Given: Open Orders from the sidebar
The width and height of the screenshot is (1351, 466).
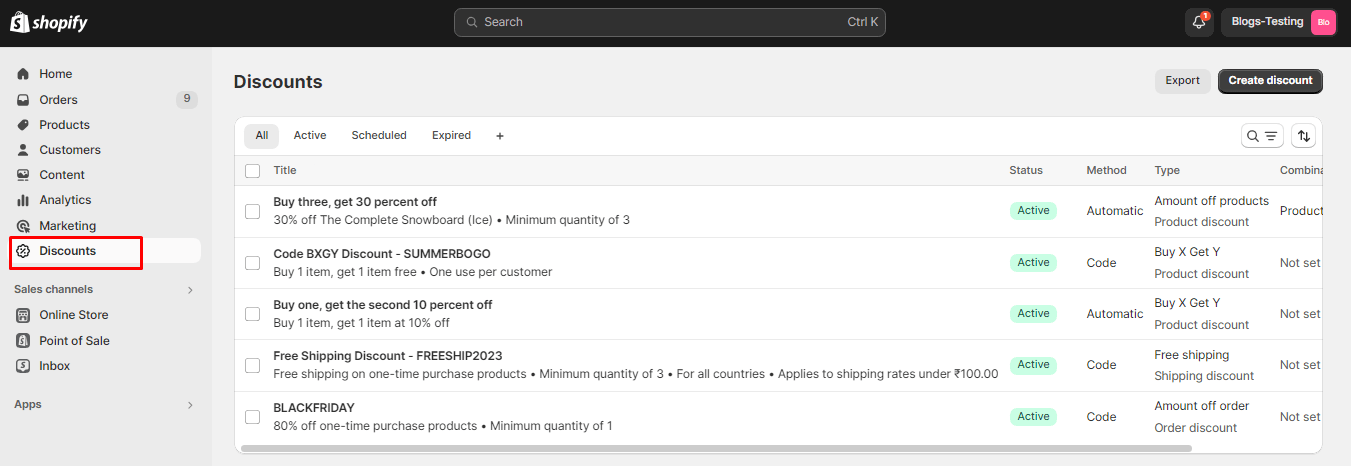Looking at the screenshot, I should (x=58, y=100).
